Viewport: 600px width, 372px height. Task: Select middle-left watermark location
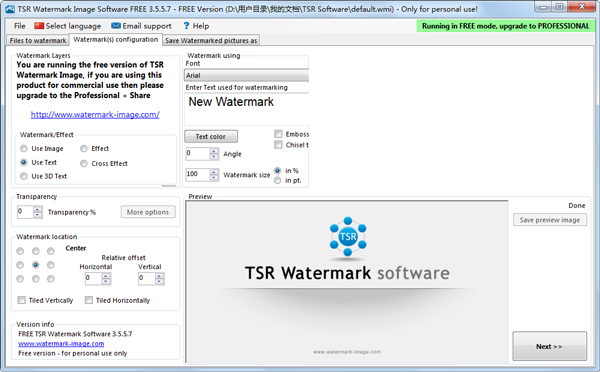20,265
